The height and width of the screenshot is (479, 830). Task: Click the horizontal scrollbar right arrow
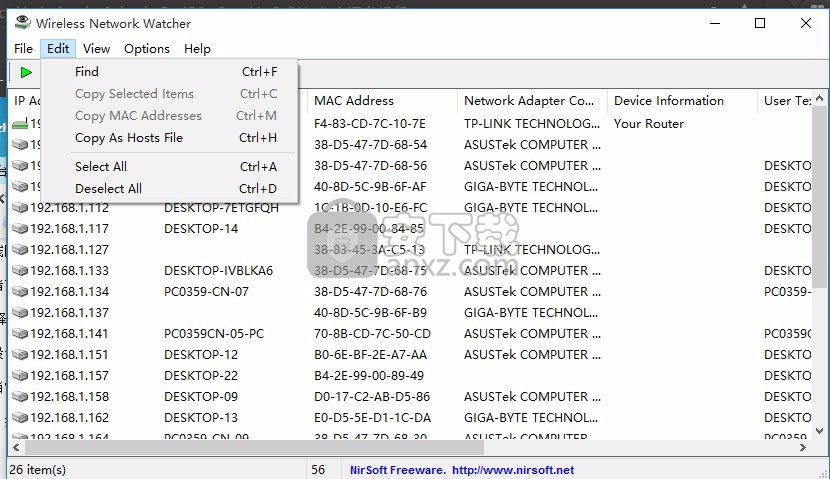click(803, 448)
